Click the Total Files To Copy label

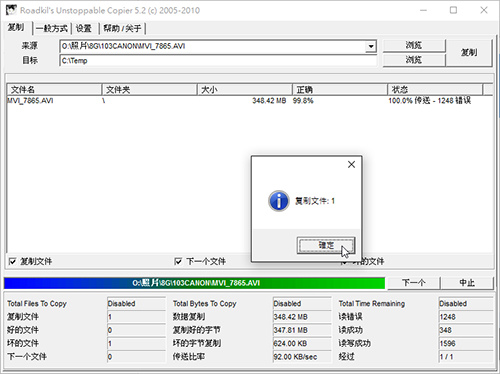tap(37, 304)
